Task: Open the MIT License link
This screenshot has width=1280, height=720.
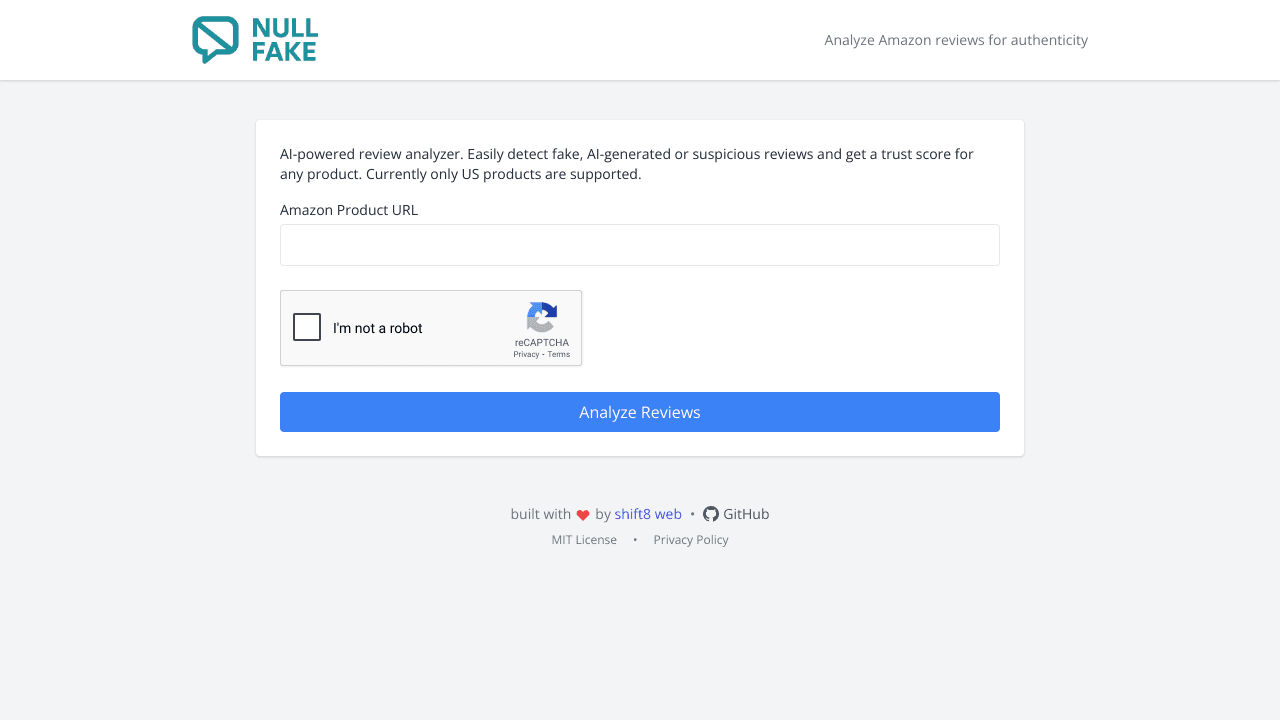Action: point(584,540)
